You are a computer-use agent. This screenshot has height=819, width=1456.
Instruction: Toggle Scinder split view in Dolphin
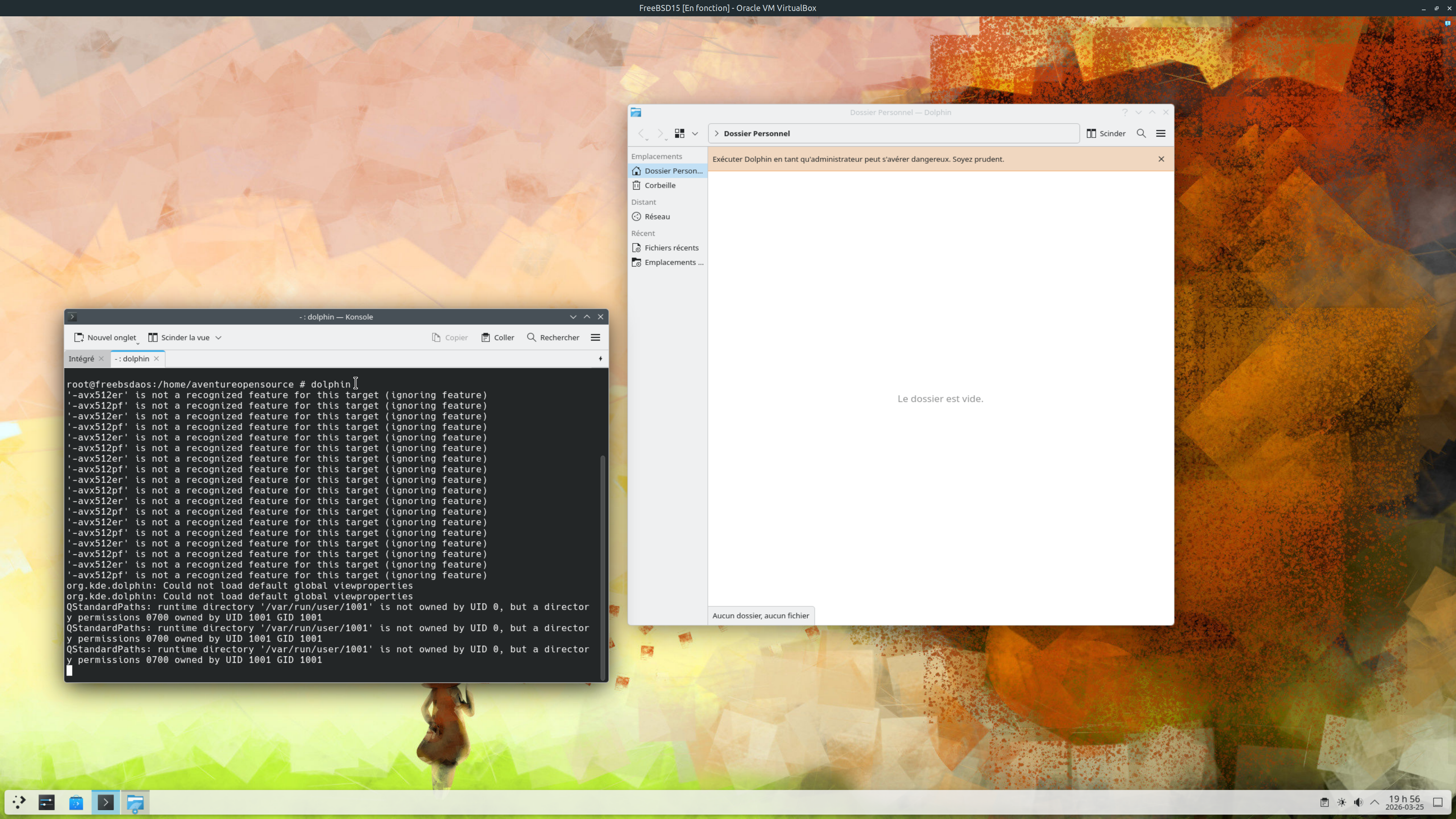(1106, 134)
